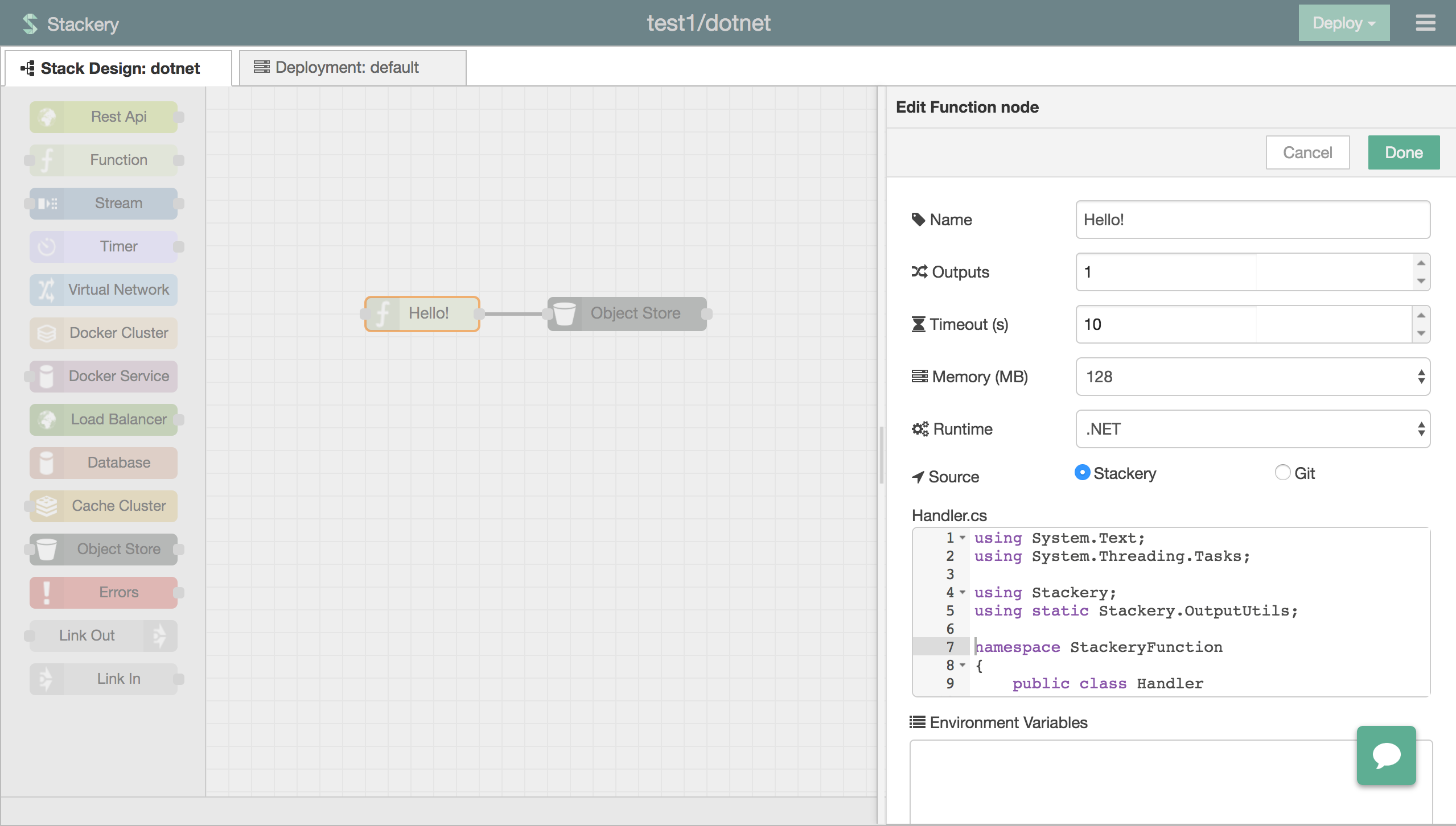Click the 'public class Handler' code line

tap(1108, 683)
